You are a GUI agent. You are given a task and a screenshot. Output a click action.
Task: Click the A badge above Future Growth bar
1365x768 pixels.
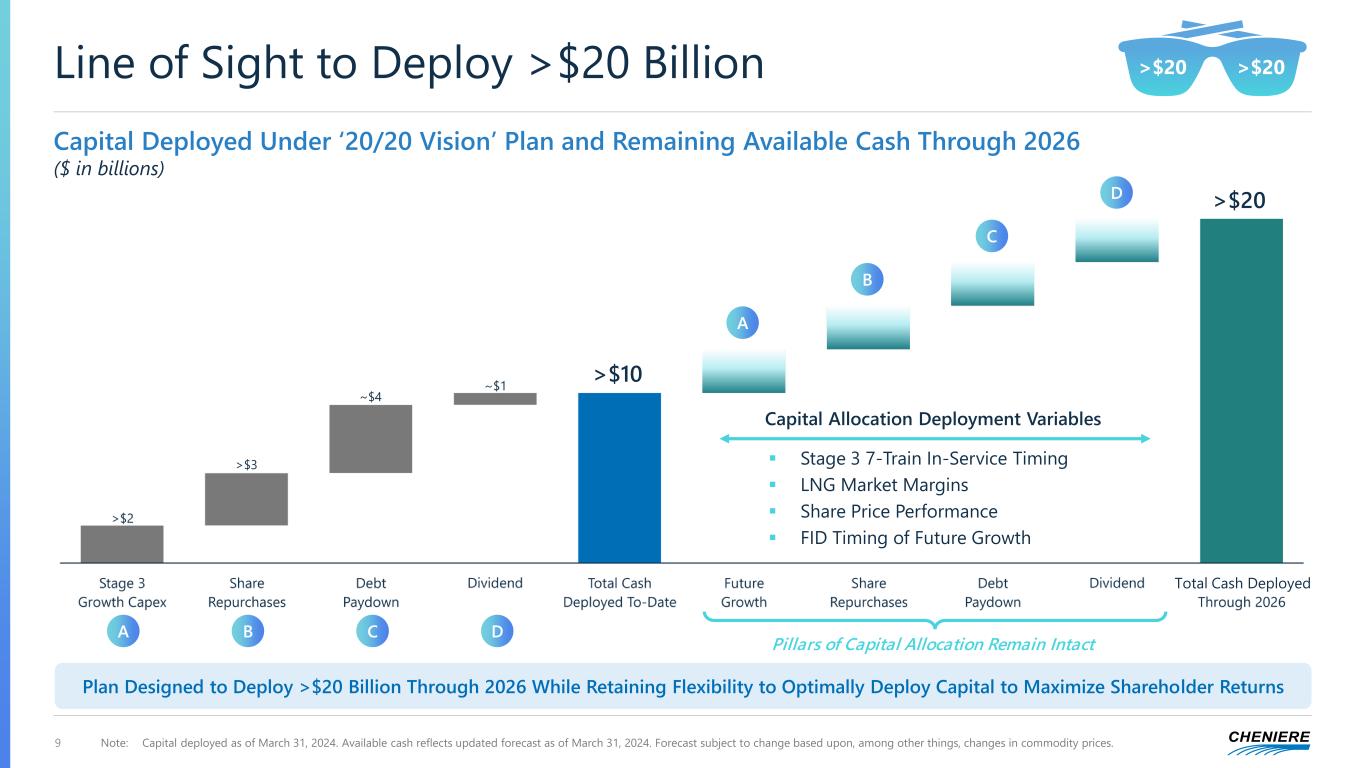tap(743, 323)
